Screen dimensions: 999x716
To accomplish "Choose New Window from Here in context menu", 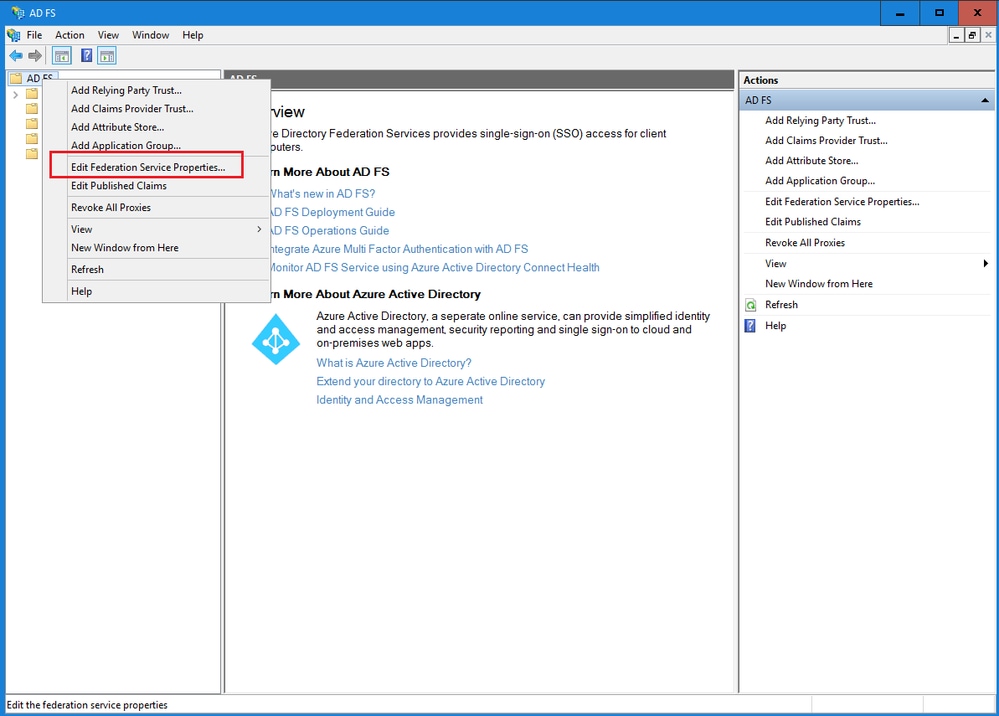I will 156,248.
